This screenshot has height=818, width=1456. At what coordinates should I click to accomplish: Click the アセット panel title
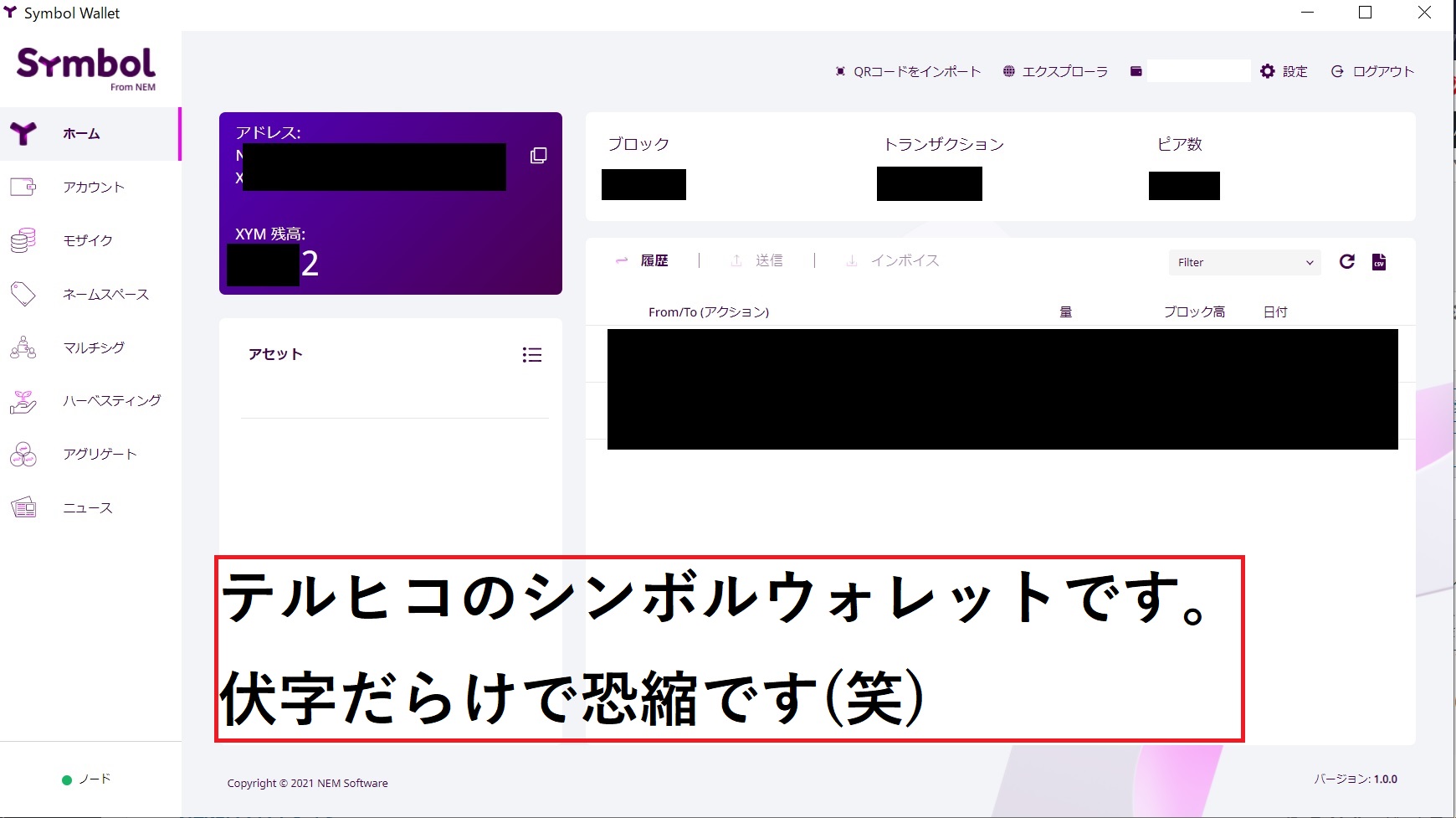(x=275, y=354)
